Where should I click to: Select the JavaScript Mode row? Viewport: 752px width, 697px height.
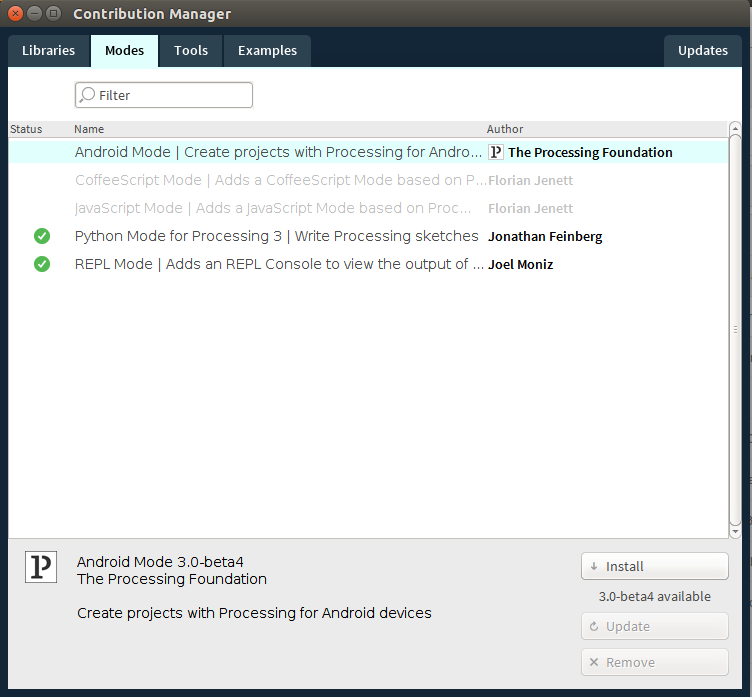click(368, 208)
